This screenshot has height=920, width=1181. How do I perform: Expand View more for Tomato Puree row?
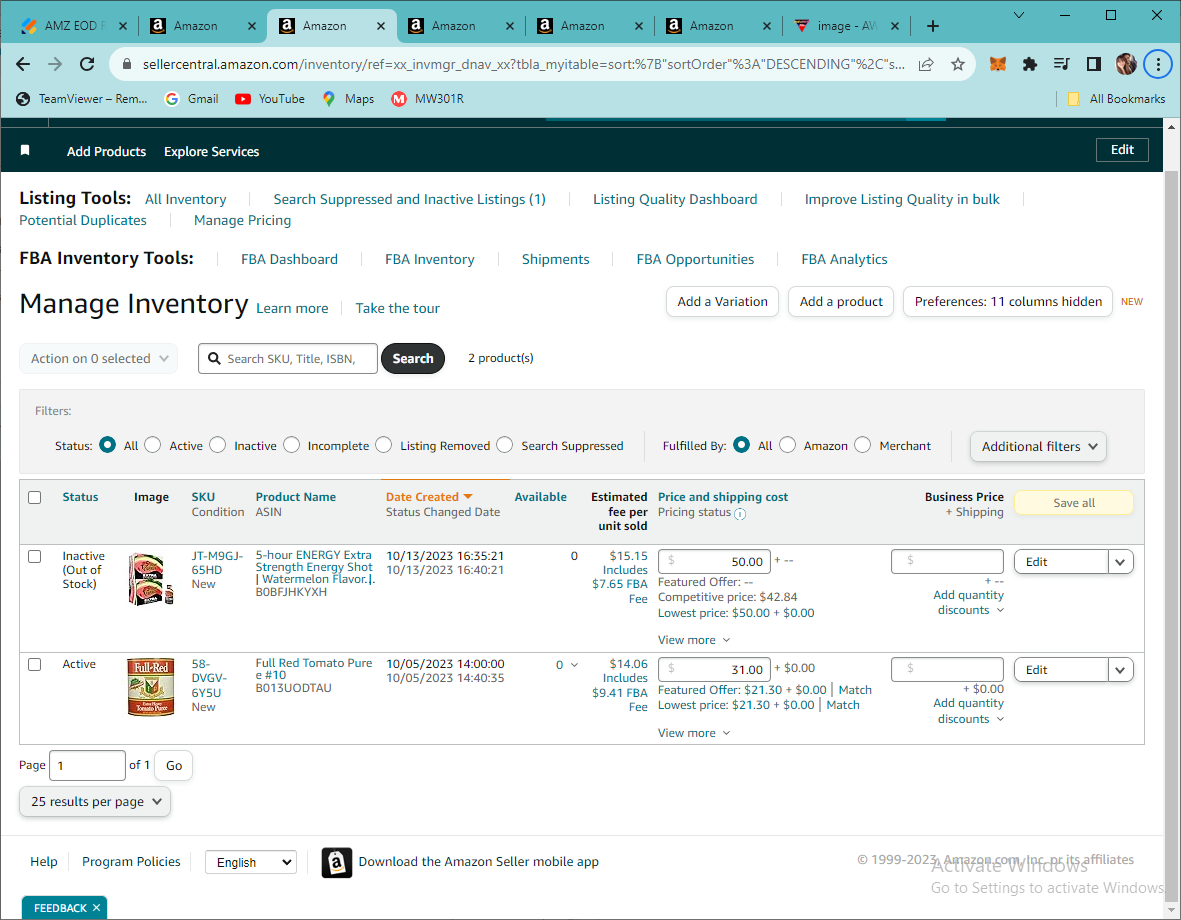click(694, 733)
